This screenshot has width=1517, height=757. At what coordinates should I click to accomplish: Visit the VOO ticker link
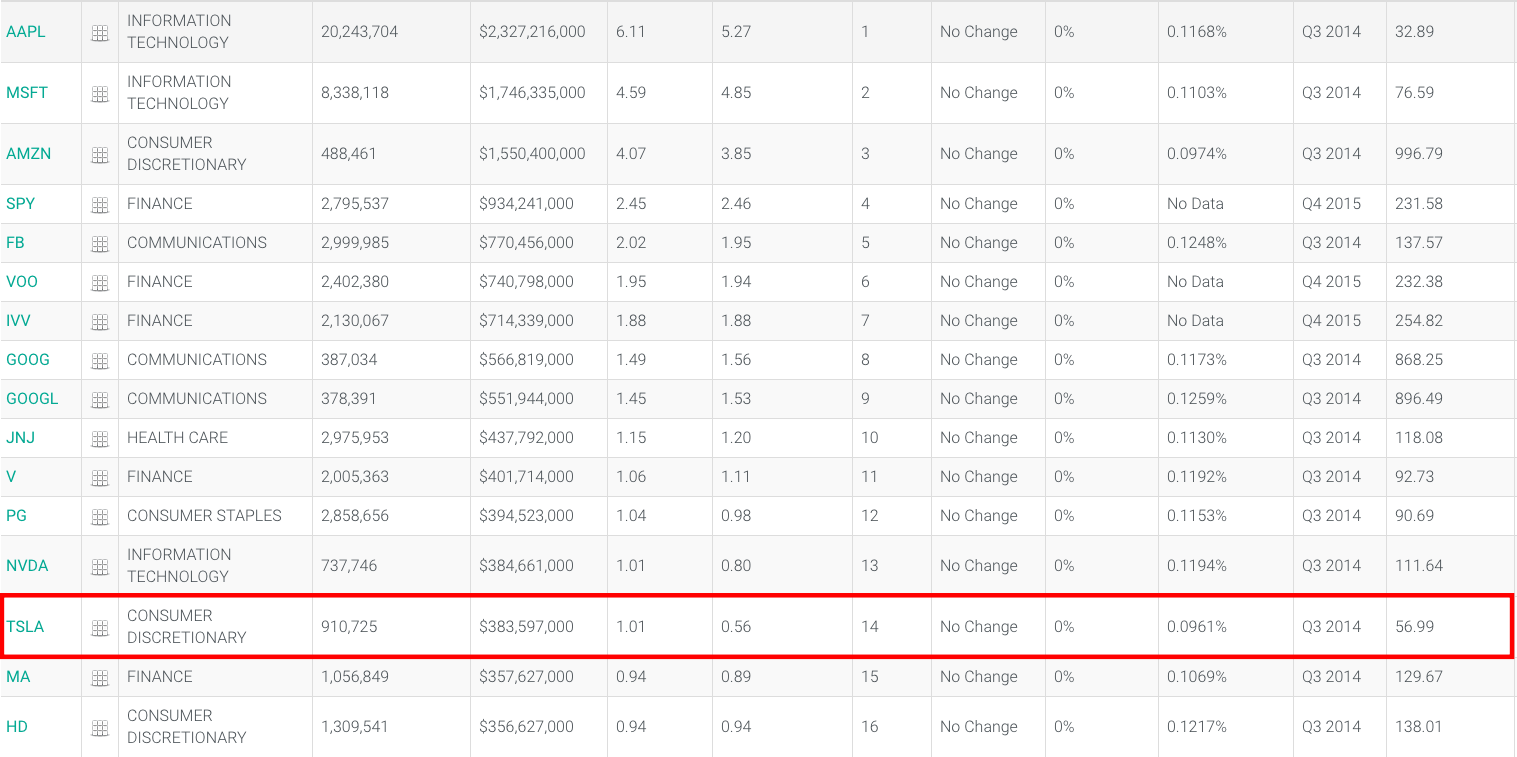pyautogui.click(x=22, y=282)
